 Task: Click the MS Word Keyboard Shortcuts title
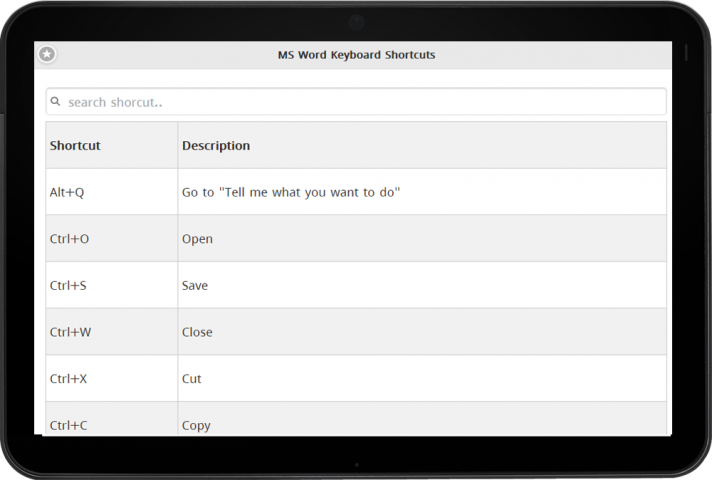click(x=356, y=55)
